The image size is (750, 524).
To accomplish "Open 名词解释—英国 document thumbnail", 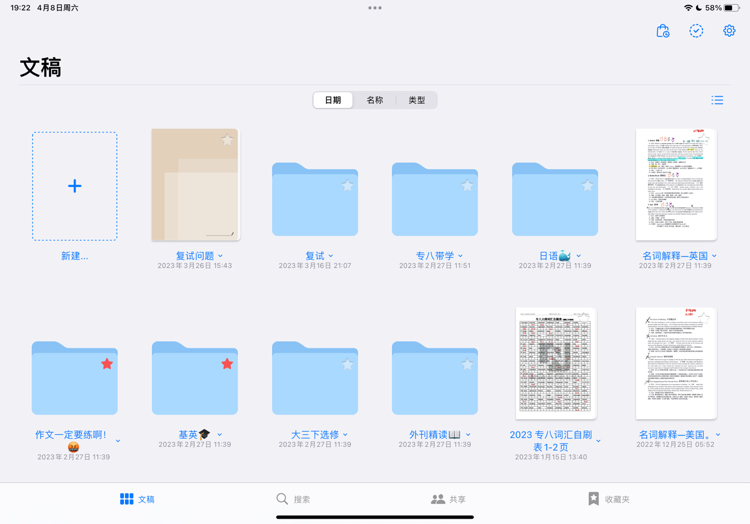I will tap(676, 185).
